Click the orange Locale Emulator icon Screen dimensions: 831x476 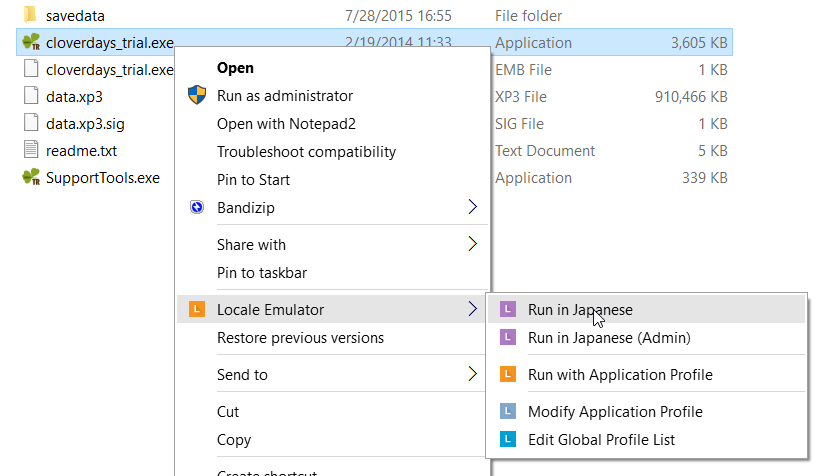(x=197, y=310)
